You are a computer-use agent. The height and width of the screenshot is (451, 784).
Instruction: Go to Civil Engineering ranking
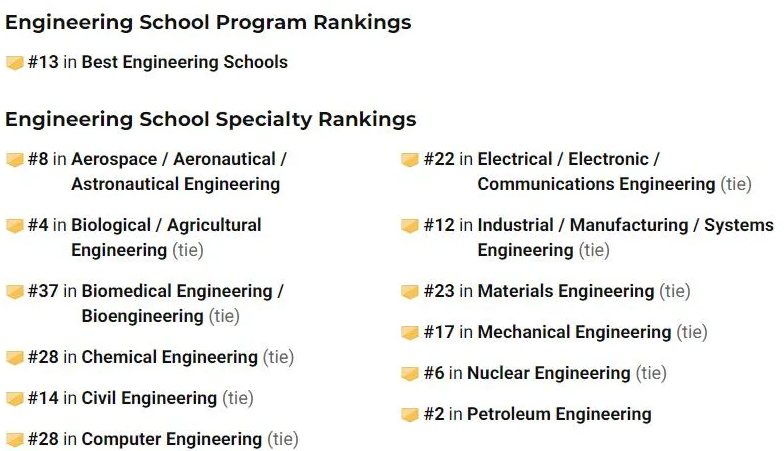click(x=149, y=398)
